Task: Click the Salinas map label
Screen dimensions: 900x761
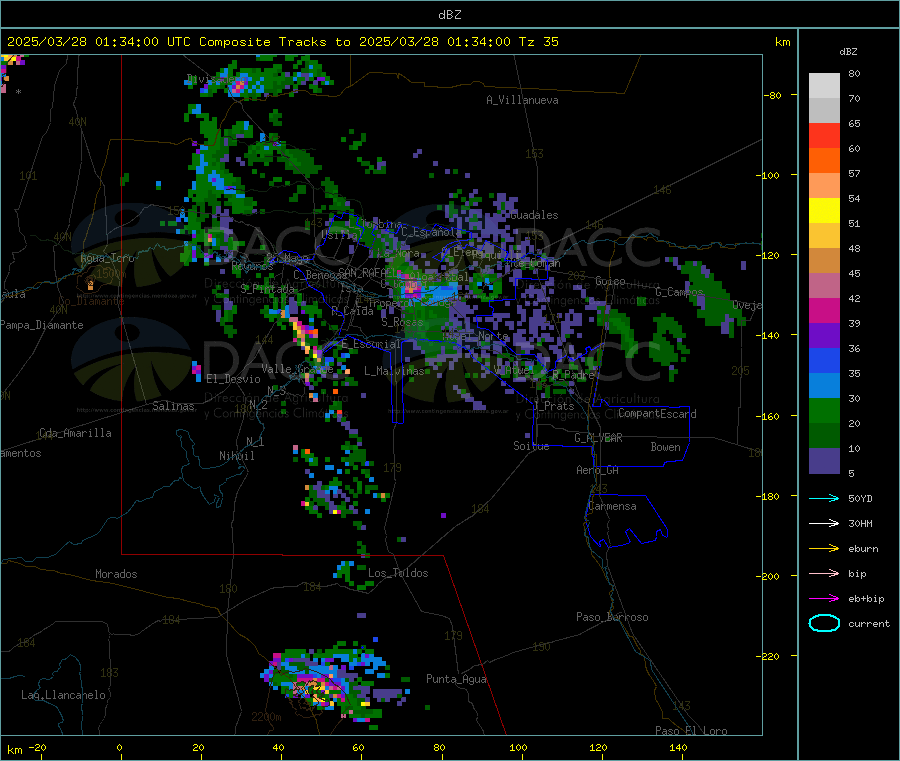Action: pos(173,406)
